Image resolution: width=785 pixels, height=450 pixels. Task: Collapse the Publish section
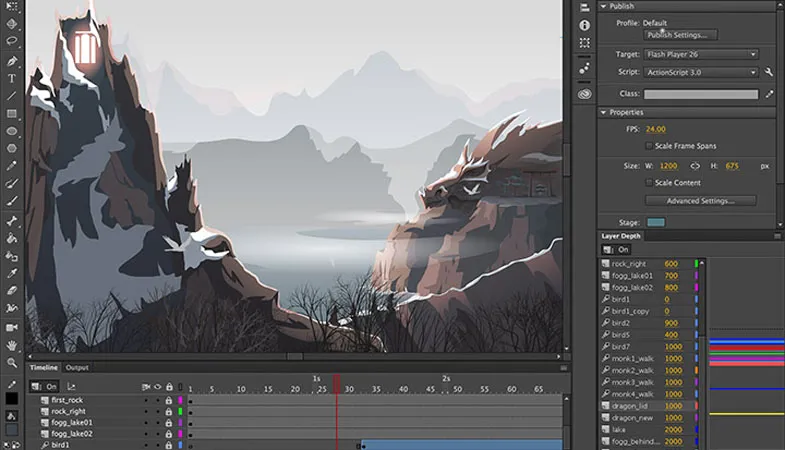click(603, 5)
